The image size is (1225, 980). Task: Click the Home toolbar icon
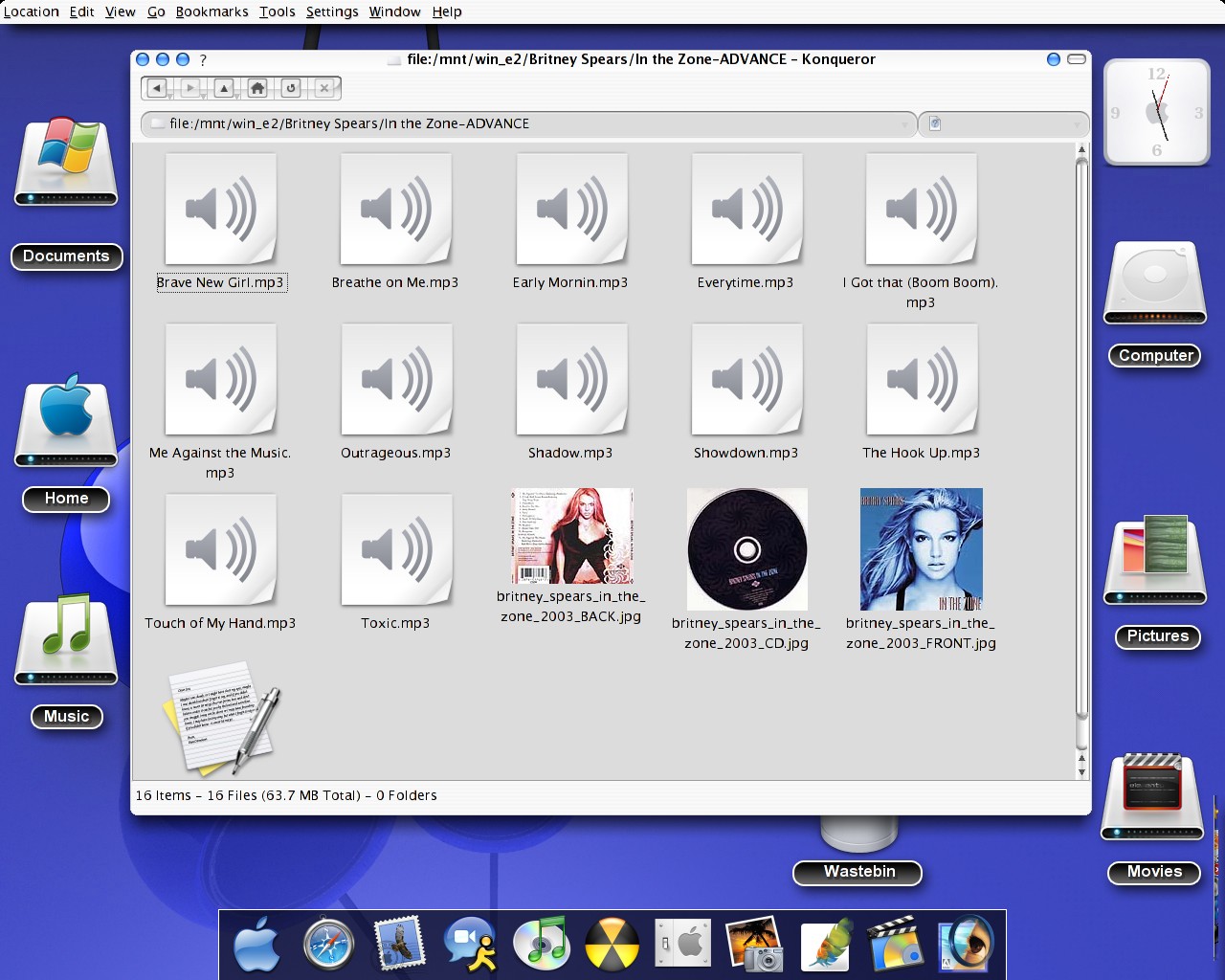tap(257, 88)
